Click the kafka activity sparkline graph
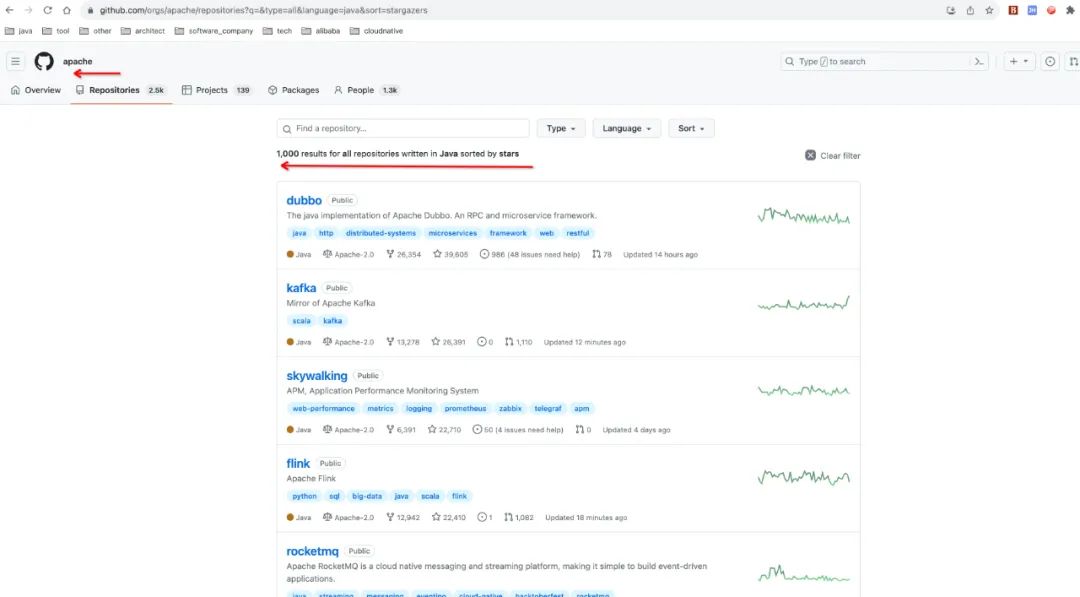1080x597 pixels. point(804,303)
